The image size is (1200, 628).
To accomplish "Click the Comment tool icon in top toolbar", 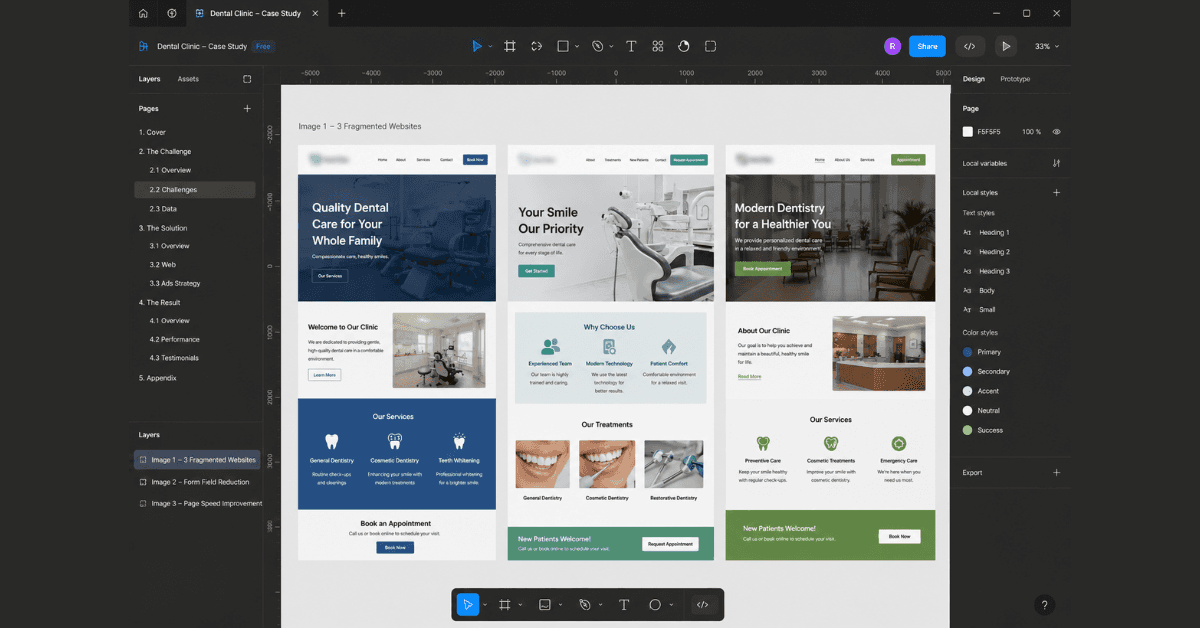I will tap(711, 46).
